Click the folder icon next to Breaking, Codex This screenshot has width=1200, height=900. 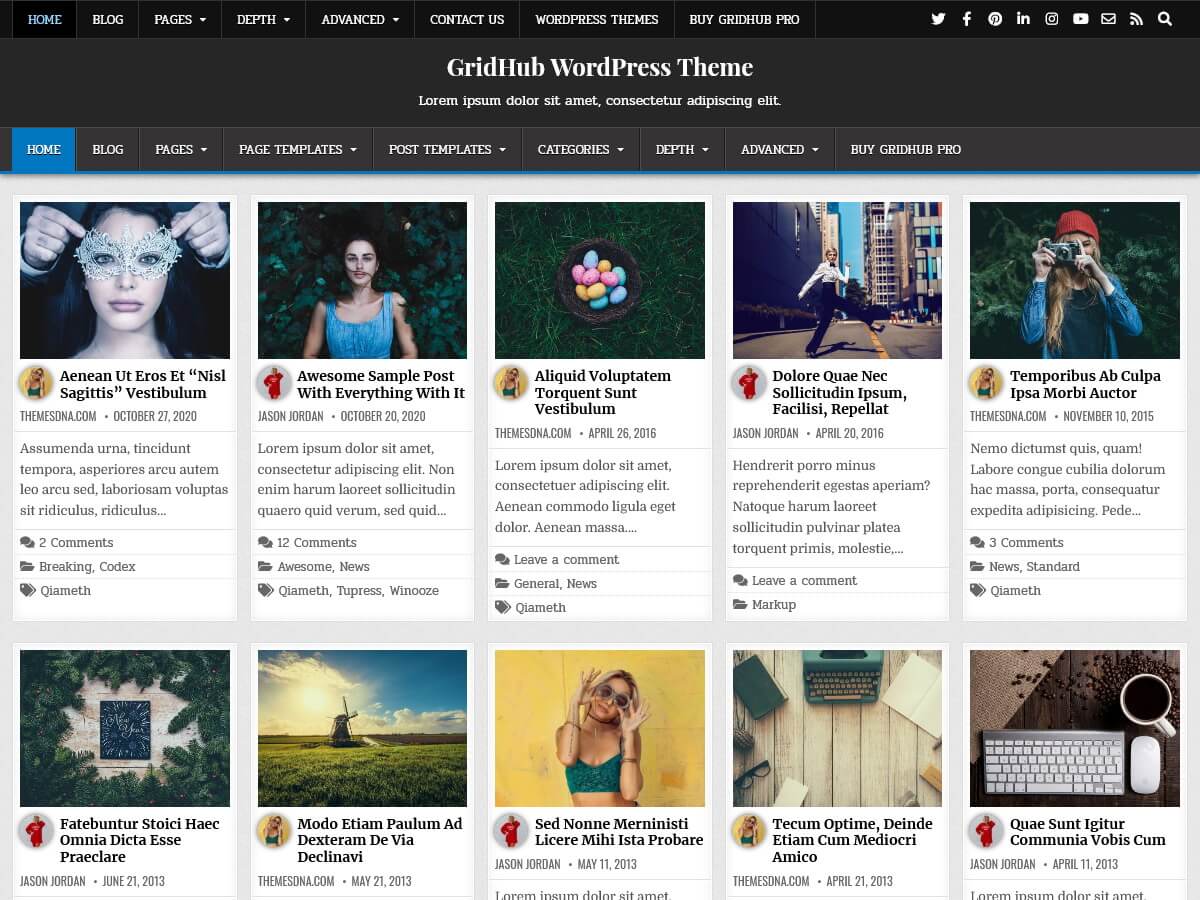point(28,567)
